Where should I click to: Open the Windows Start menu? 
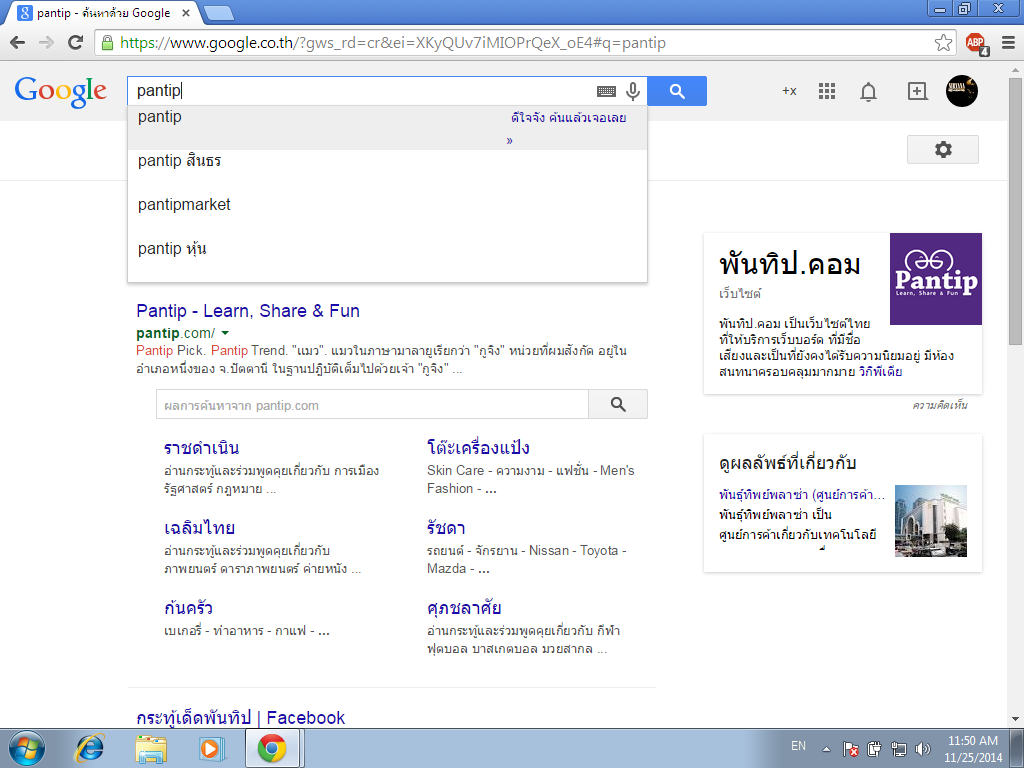click(x=26, y=748)
